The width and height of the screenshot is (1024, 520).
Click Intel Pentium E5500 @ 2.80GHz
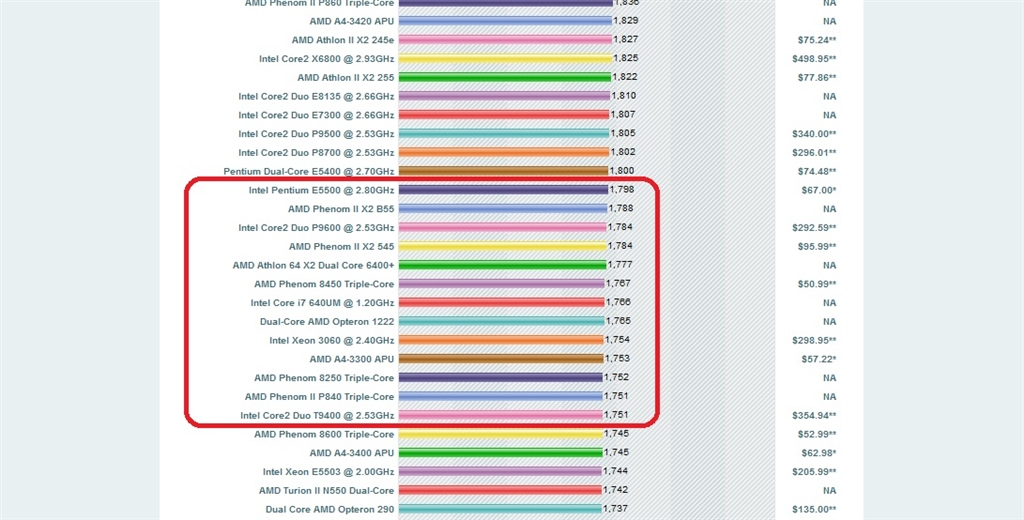tap(321, 191)
